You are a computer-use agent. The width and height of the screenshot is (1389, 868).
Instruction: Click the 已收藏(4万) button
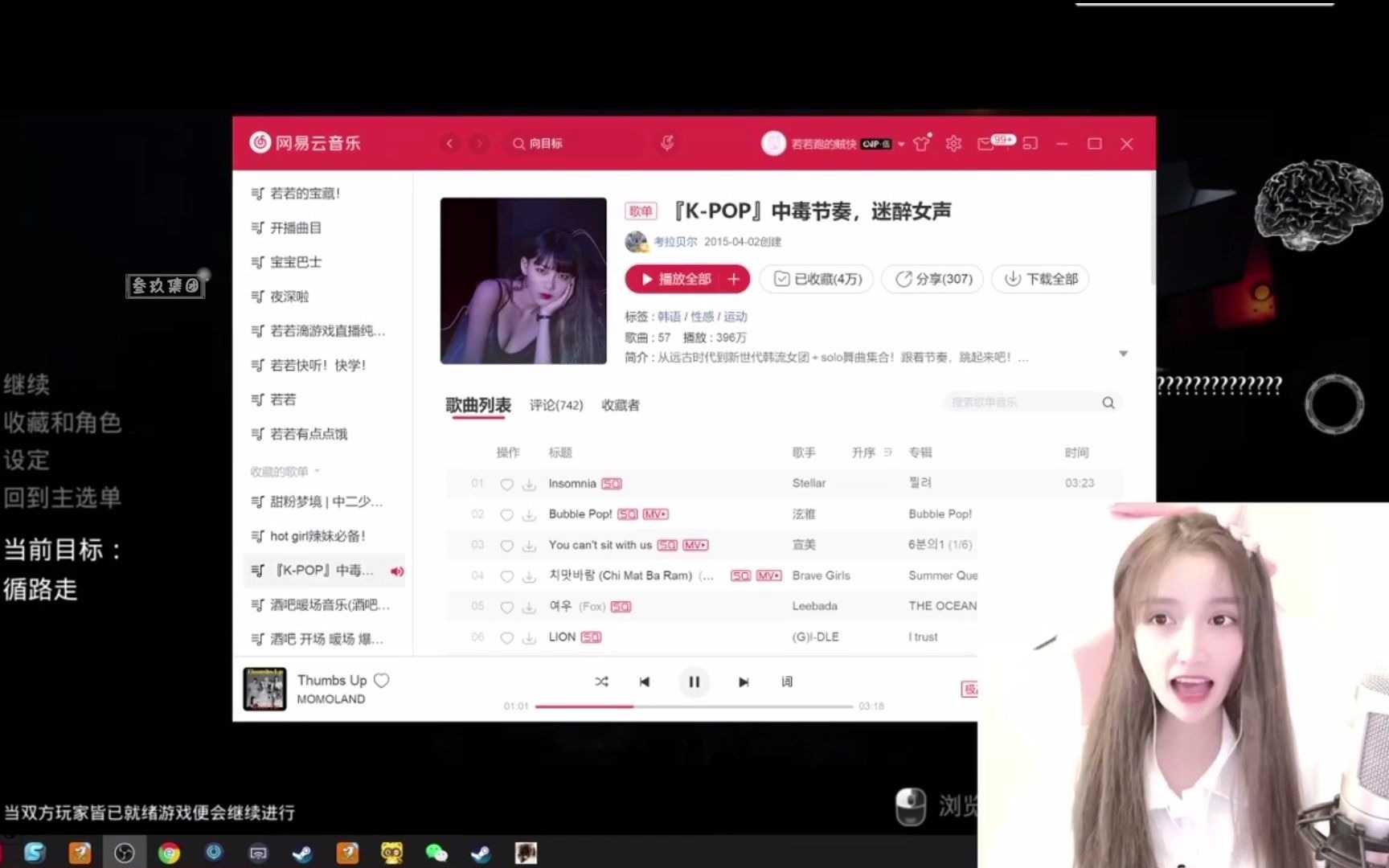click(817, 279)
